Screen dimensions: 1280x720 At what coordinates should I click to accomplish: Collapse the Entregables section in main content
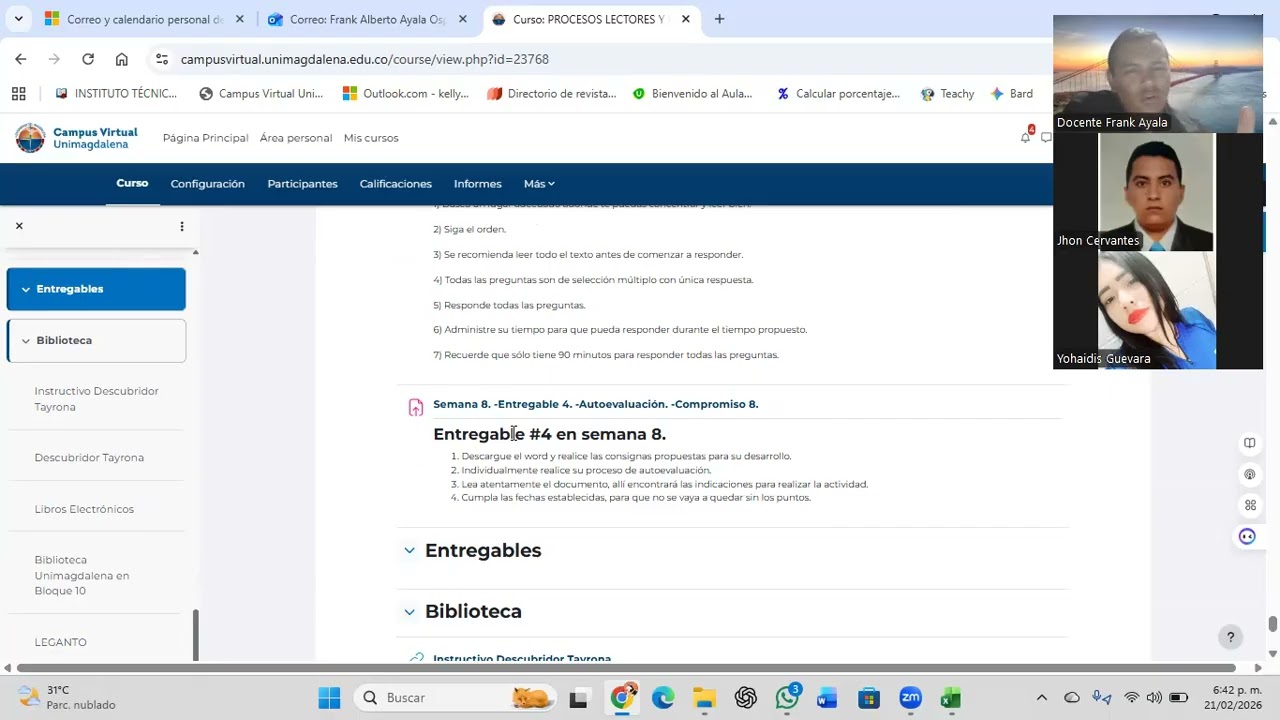[409, 551]
